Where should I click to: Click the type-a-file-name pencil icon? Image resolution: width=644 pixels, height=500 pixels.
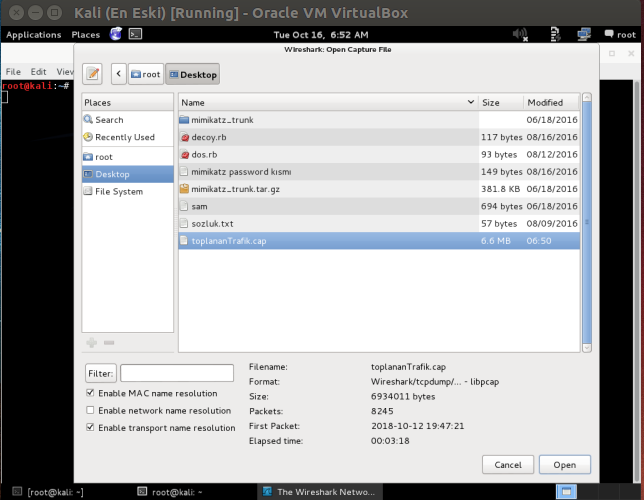point(92,74)
